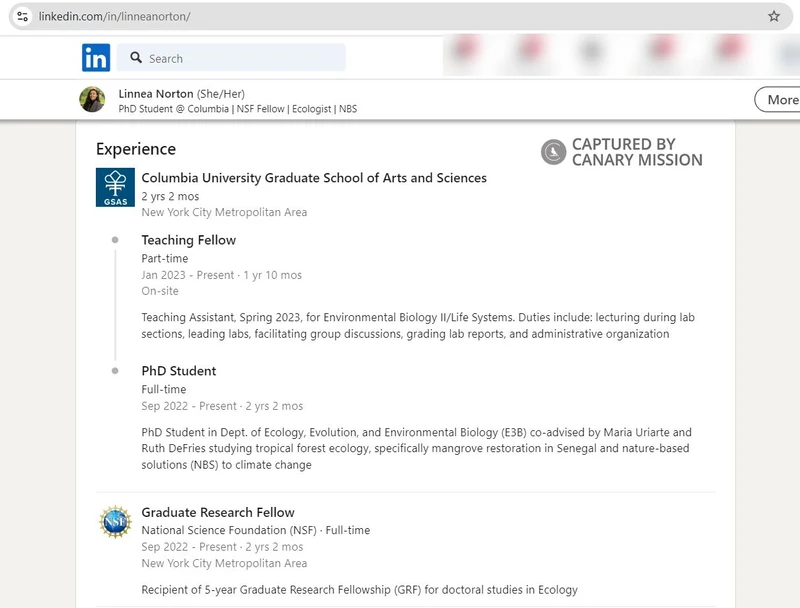Open the Columbia GSAS company logo
This screenshot has height=608, width=800.
click(x=115, y=187)
